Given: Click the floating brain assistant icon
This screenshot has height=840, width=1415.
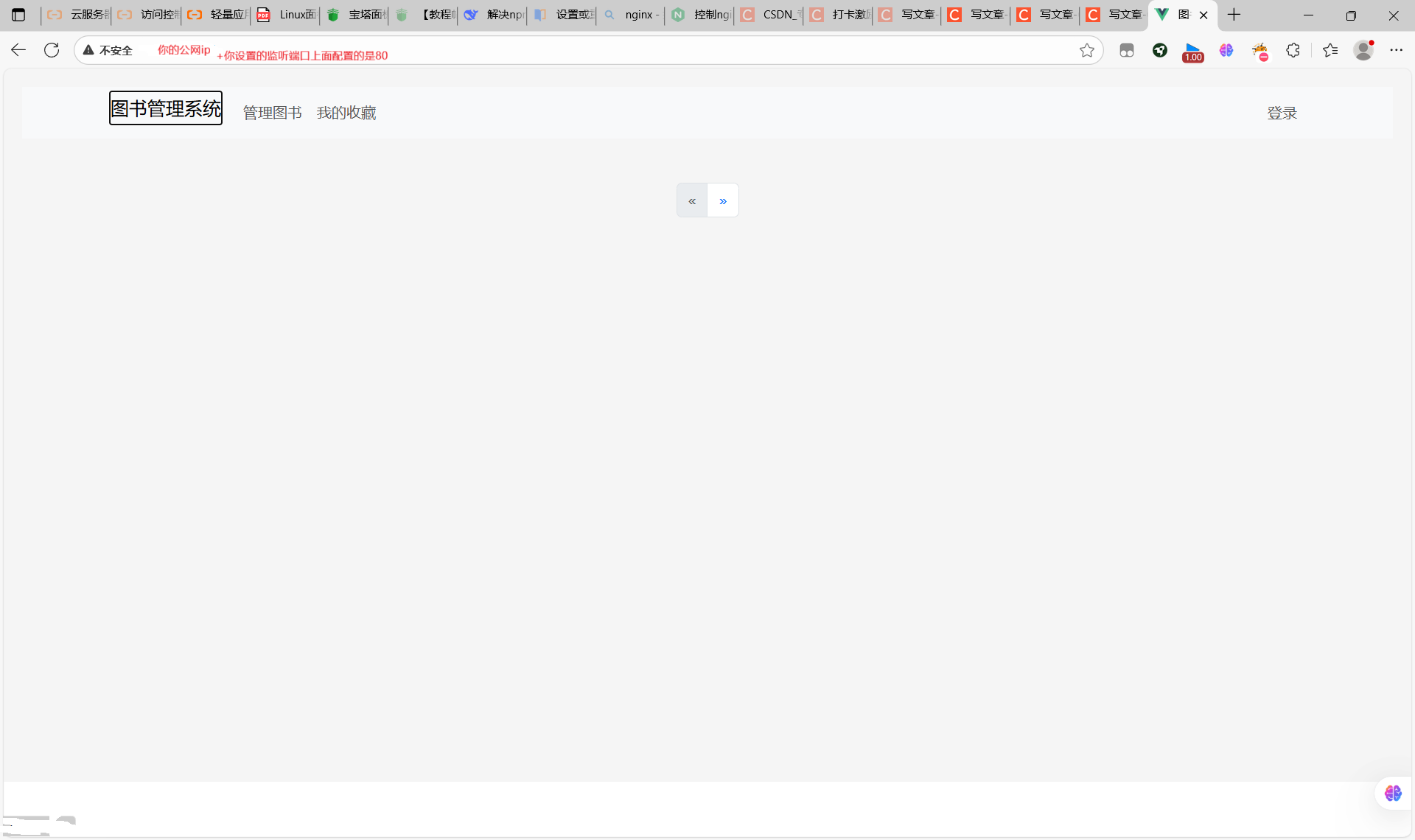Looking at the screenshot, I should tap(1392, 793).
